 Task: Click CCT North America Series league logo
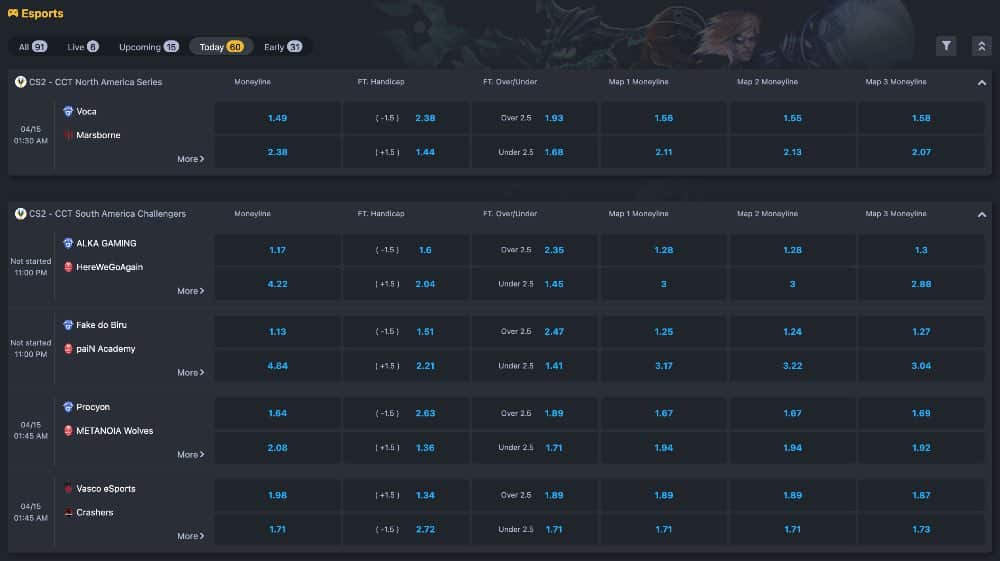(20, 82)
